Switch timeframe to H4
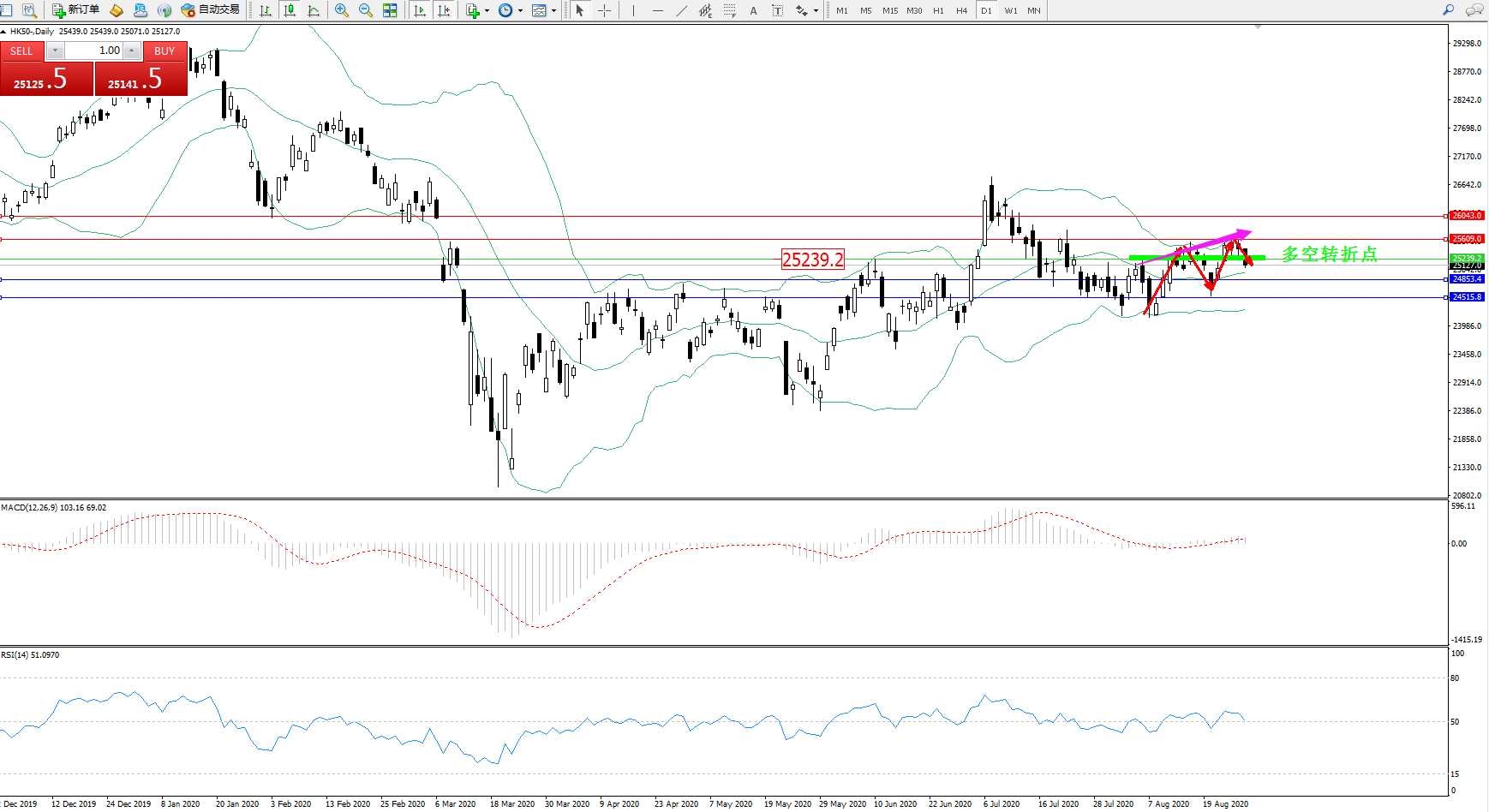Image resolution: width=1489 pixels, height=812 pixels. 961,10
